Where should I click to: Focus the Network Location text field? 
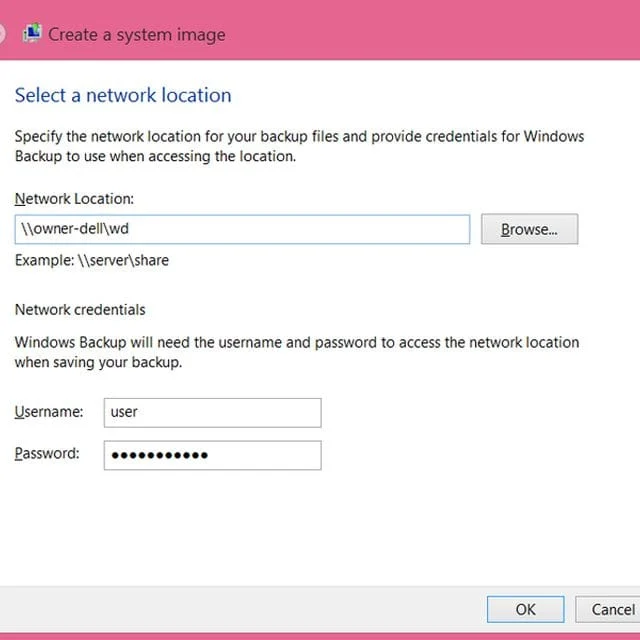point(242,229)
